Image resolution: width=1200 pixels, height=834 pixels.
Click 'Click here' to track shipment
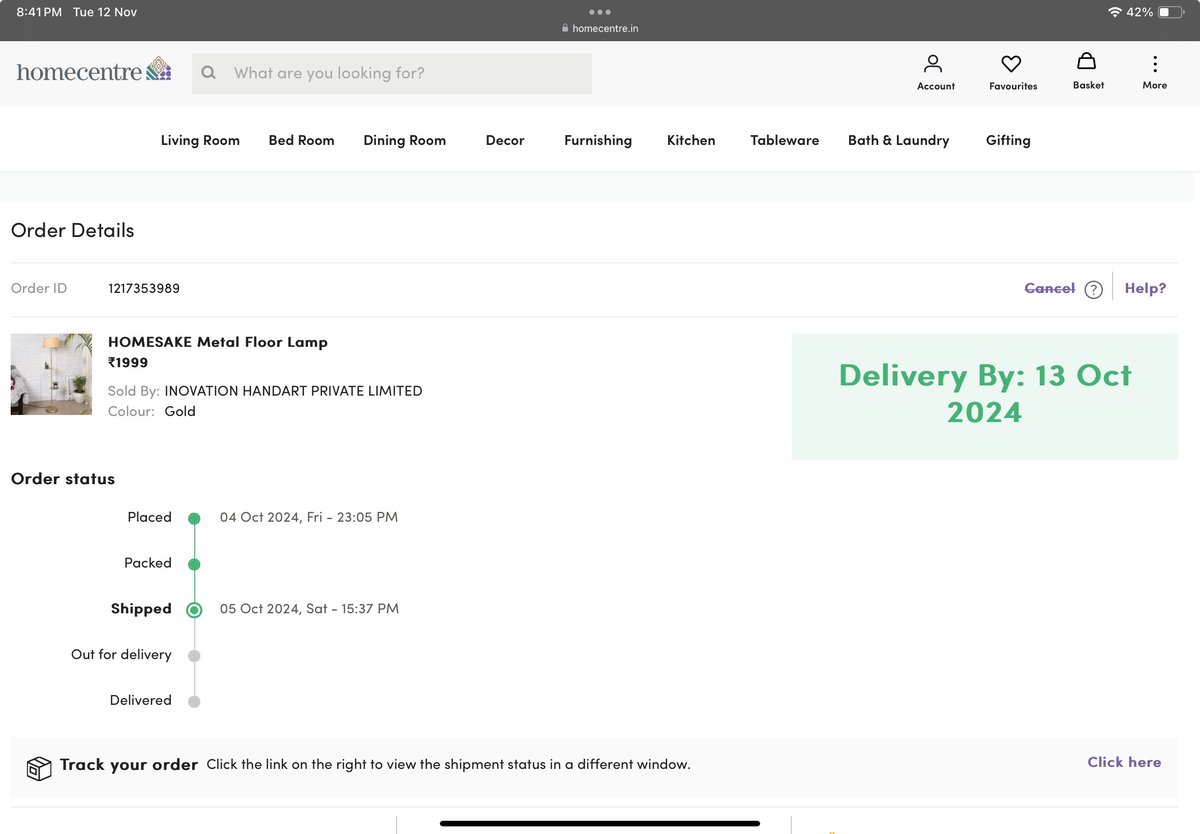point(1124,762)
